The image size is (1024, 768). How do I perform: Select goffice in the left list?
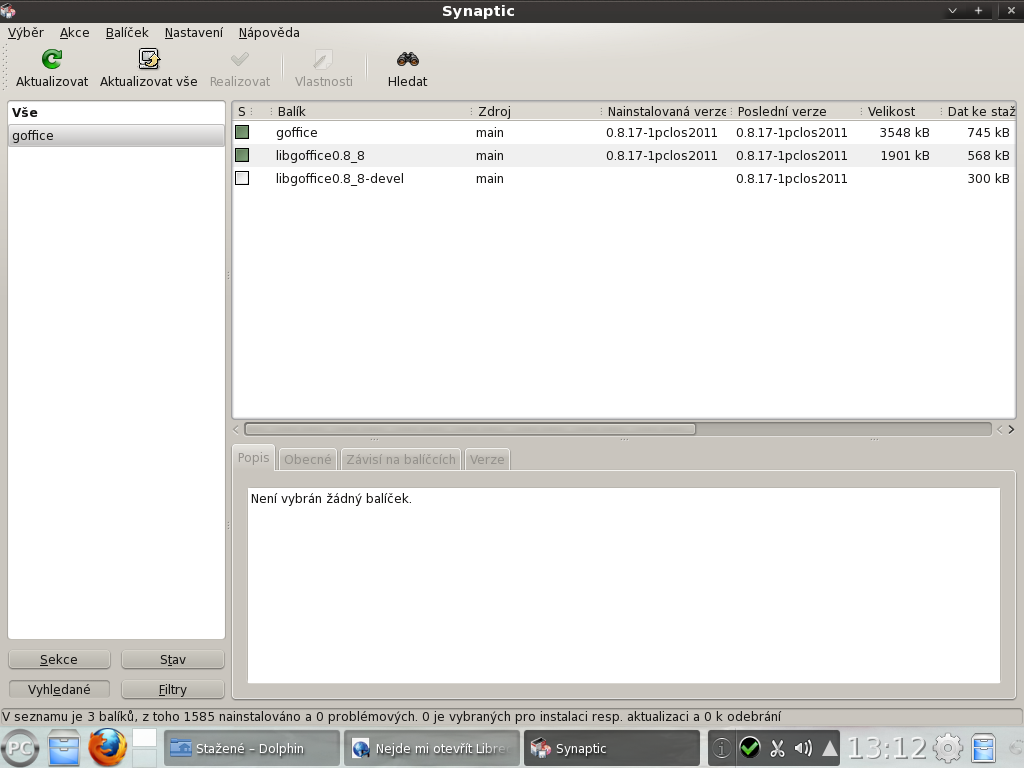pos(116,135)
